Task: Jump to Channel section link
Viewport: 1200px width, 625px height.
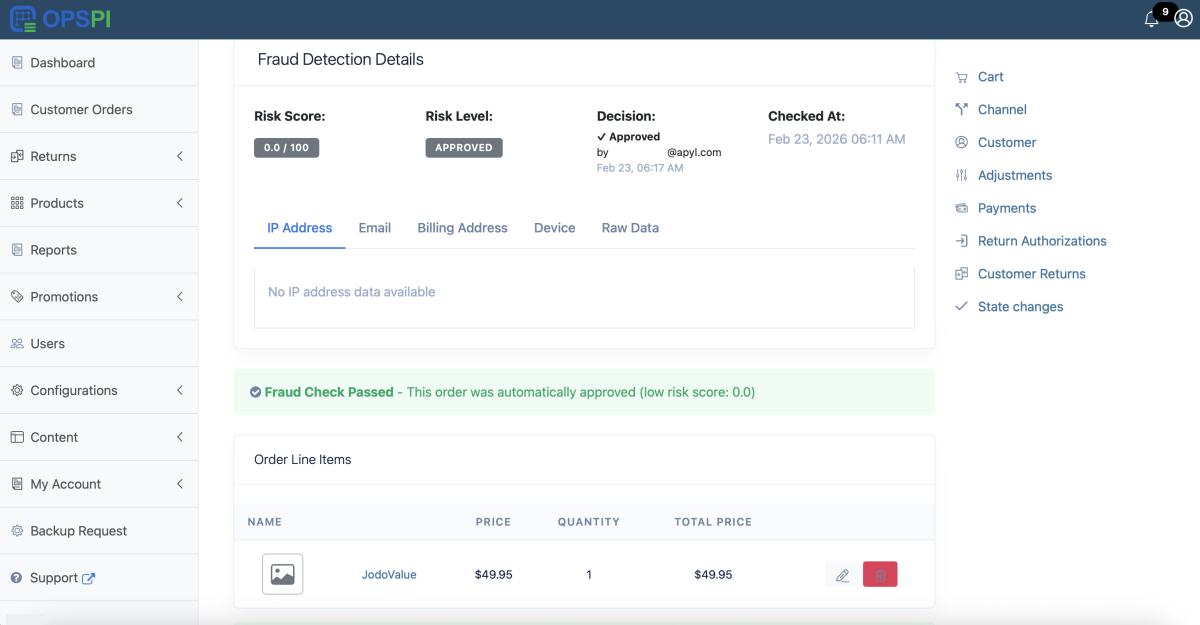Action: click(x=1002, y=109)
